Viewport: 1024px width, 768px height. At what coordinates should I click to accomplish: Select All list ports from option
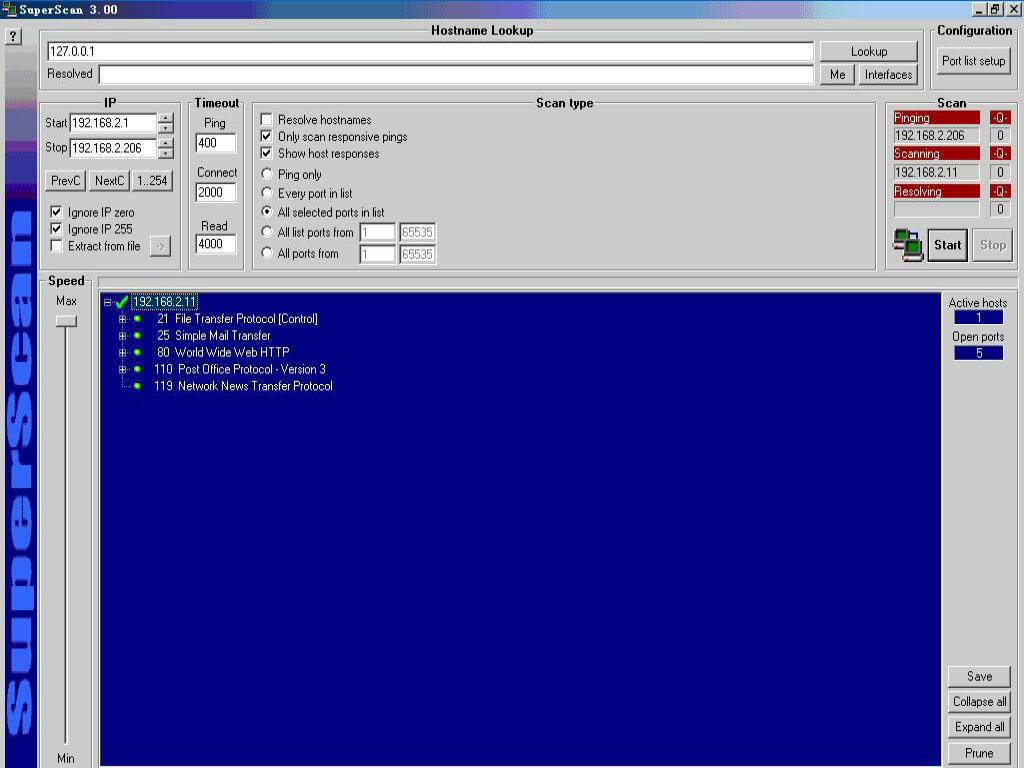(x=266, y=232)
